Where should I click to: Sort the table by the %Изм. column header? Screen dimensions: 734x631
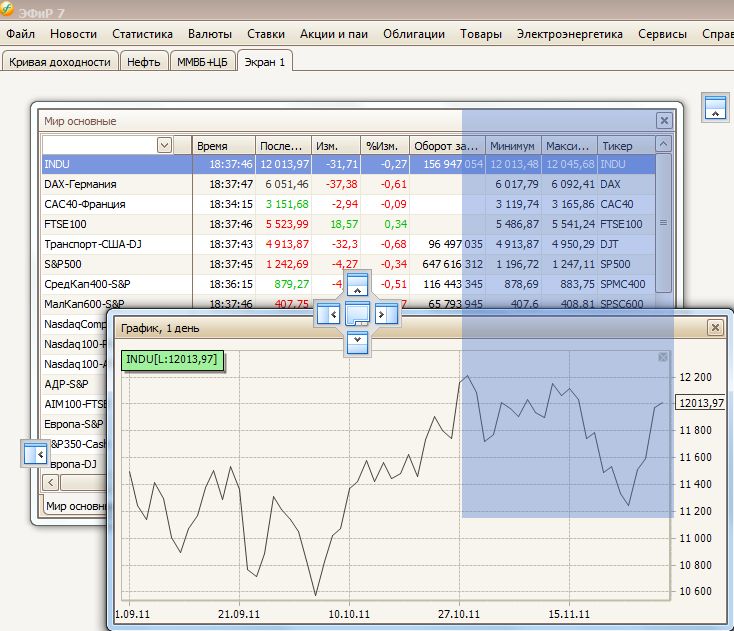384,145
